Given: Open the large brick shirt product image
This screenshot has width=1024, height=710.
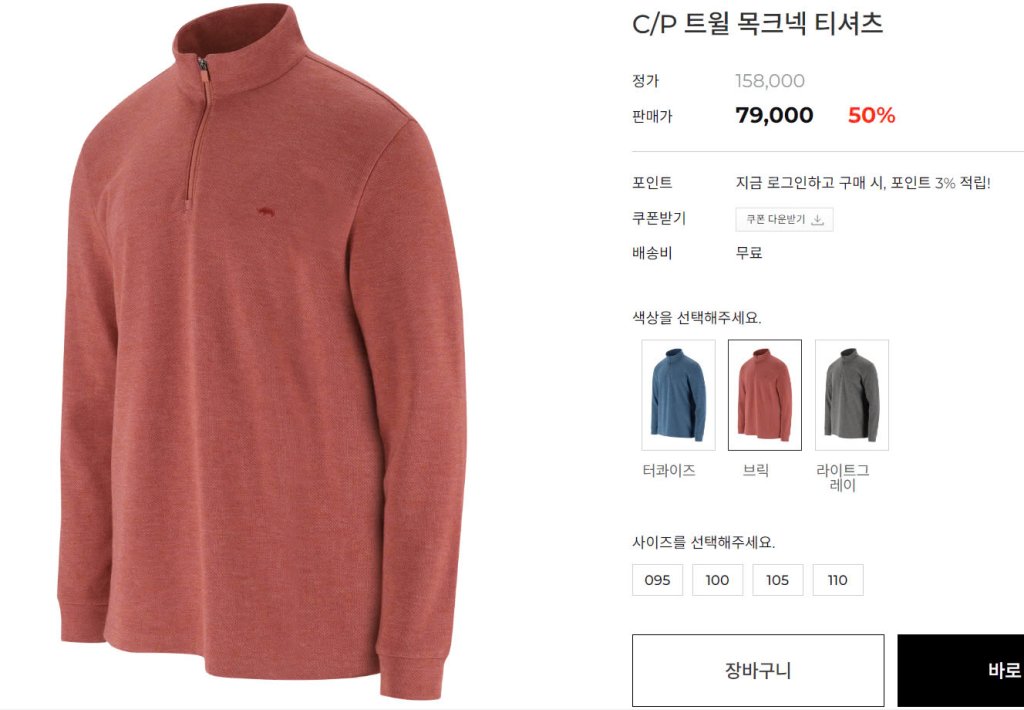Looking at the screenshot, I should click(262, 351).
